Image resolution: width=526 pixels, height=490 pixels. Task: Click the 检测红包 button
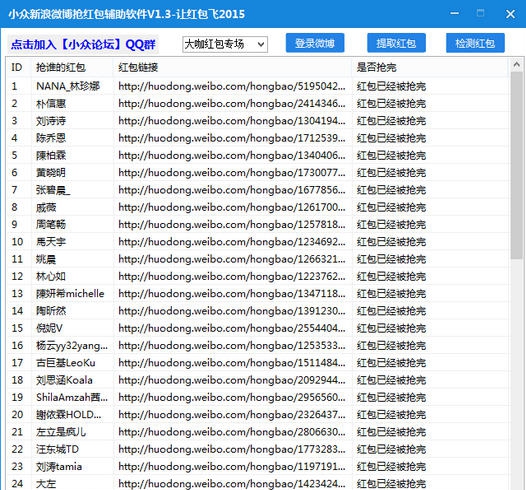point(475,43)
